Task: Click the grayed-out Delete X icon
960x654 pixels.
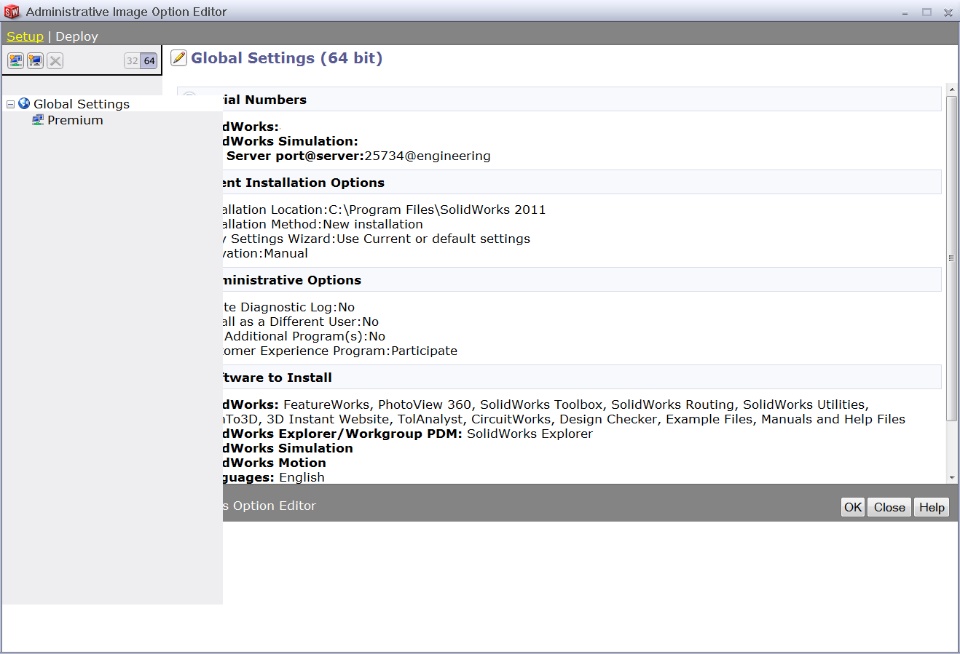Action: click(55, 61)
